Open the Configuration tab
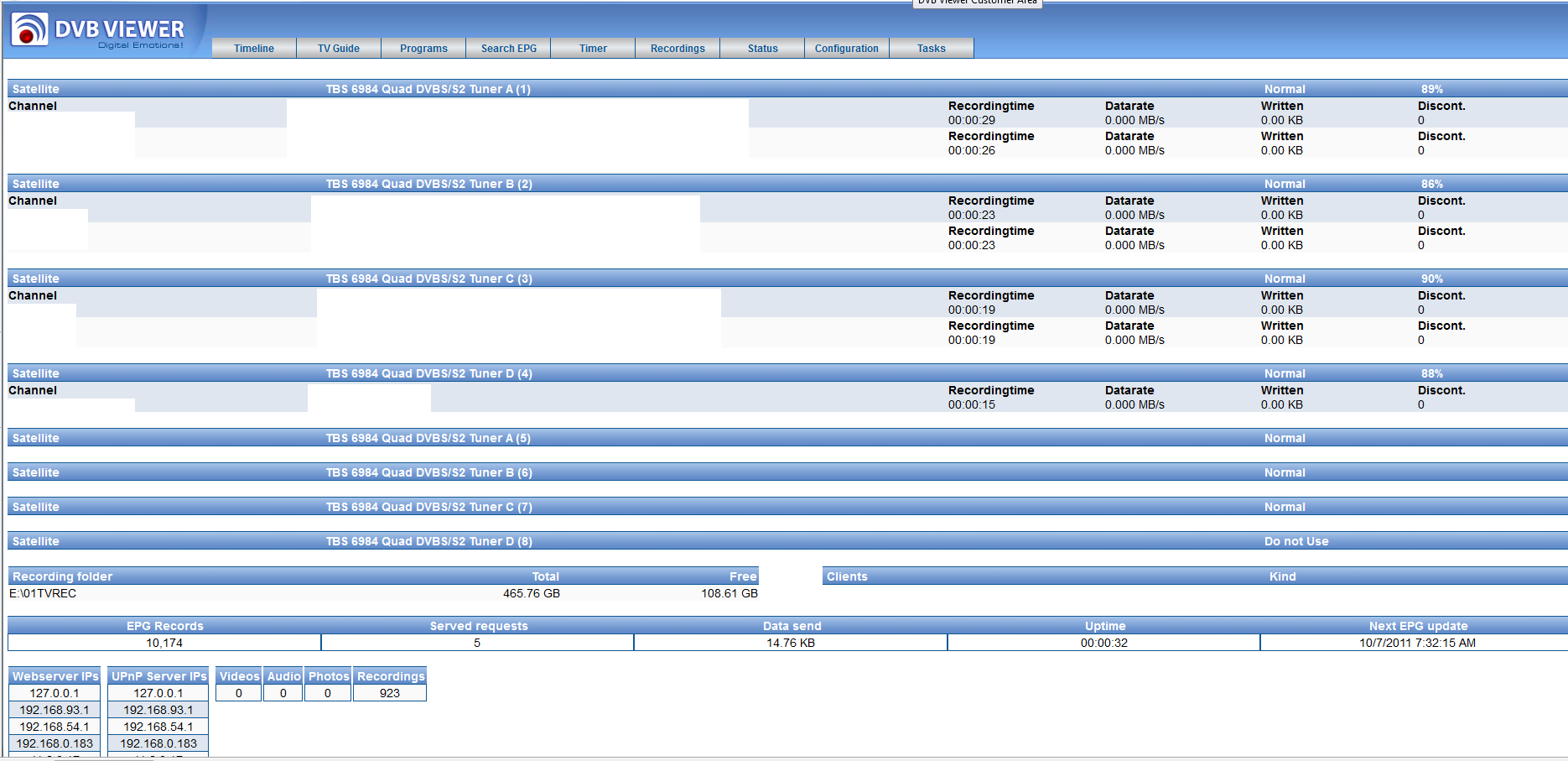Viewport: 1568px width, 761px height. (x=847, y=48)
